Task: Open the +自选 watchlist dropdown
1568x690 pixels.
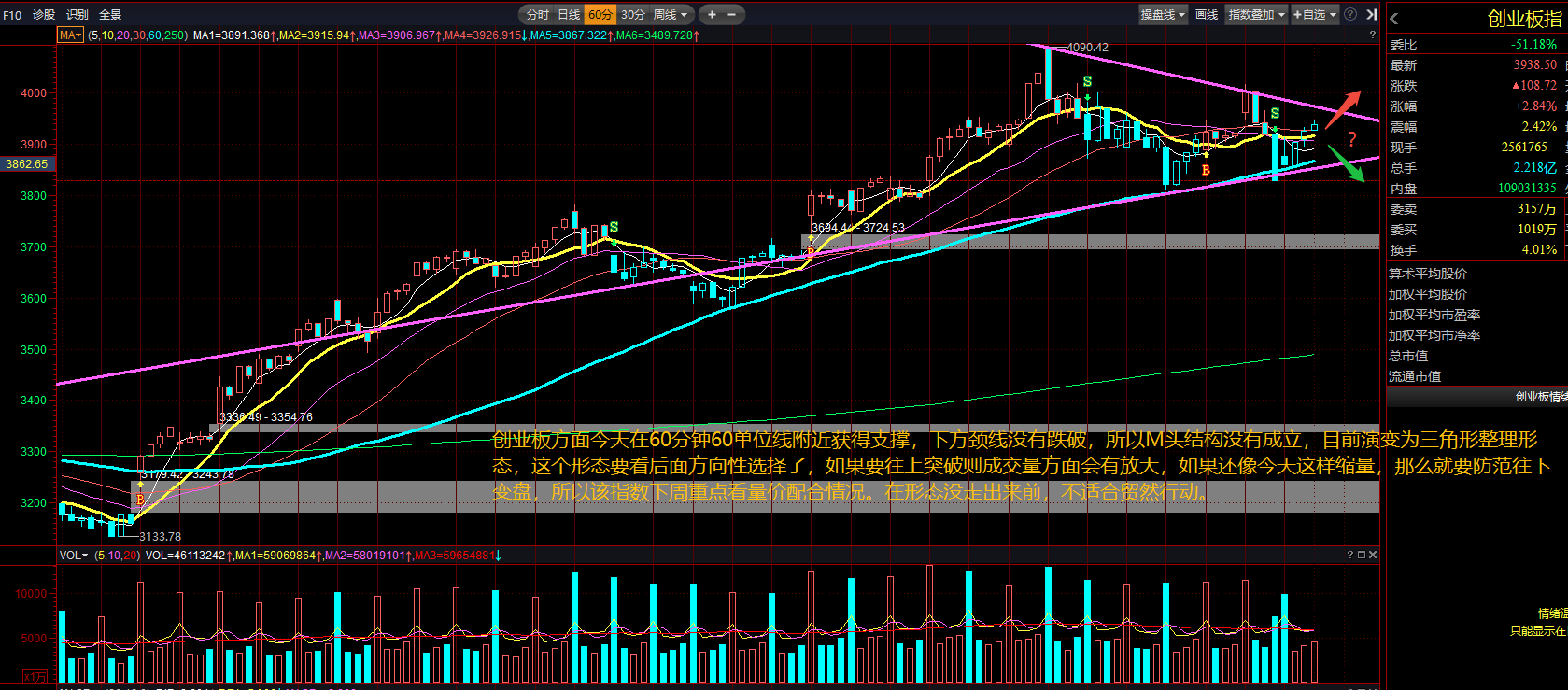Action: click(1315, 15)
